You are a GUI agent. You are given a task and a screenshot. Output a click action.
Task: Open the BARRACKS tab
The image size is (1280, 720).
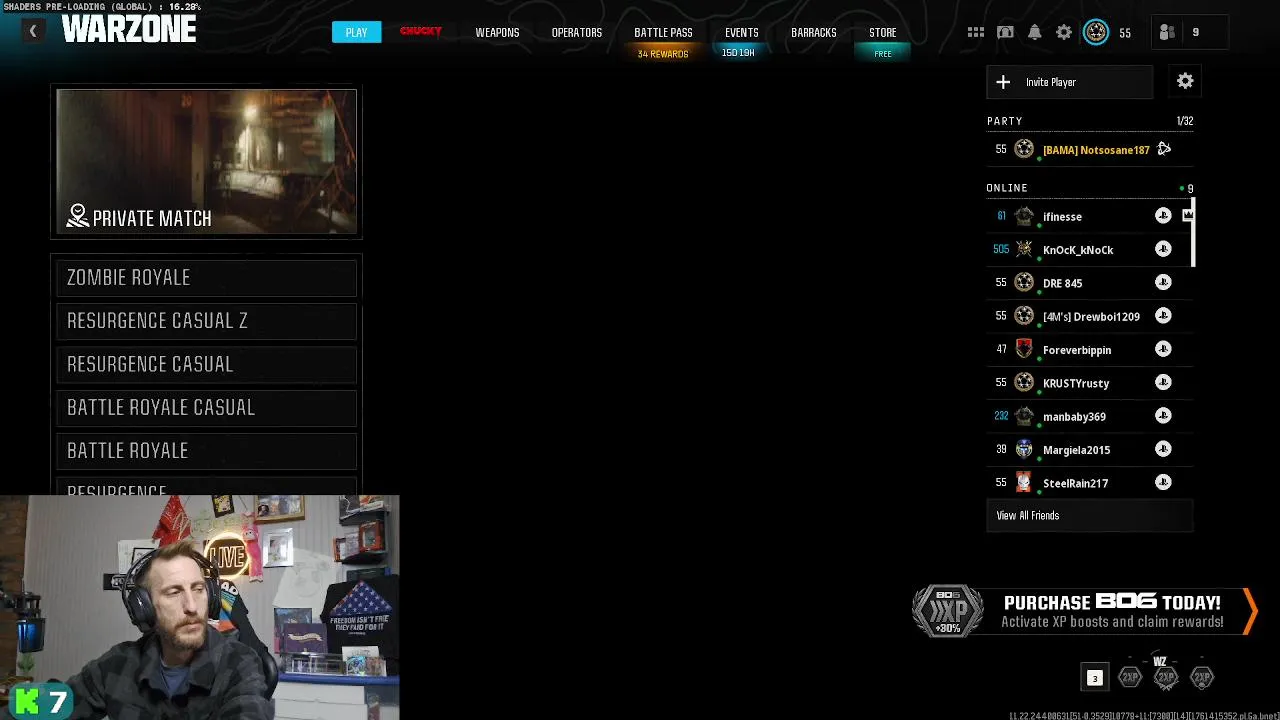point(814,32)
